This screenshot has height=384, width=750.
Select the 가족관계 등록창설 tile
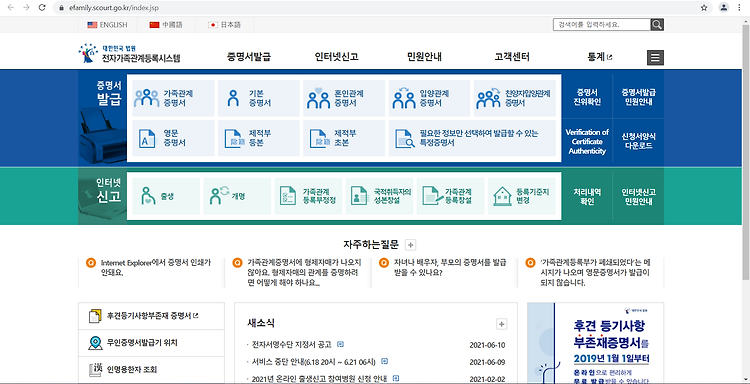click(x=451, y=196)
